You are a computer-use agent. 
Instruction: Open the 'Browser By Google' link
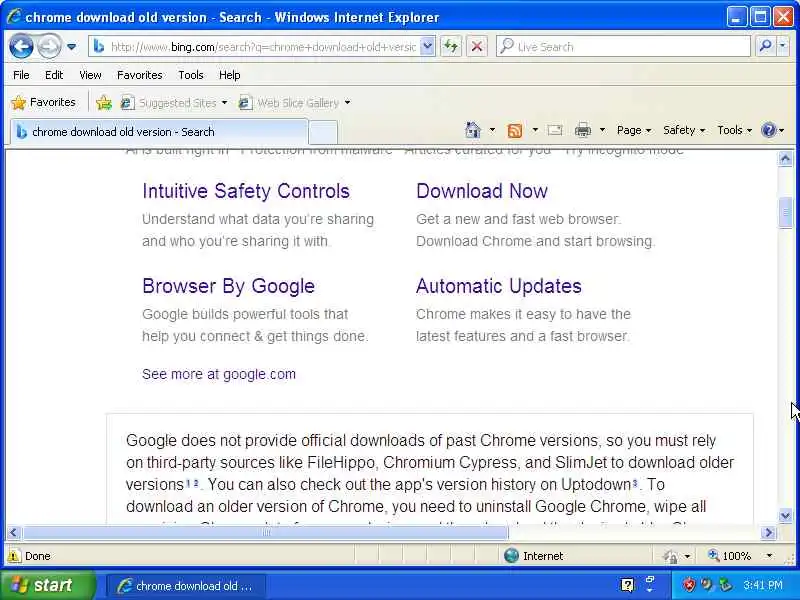click(x=229, y=286)
